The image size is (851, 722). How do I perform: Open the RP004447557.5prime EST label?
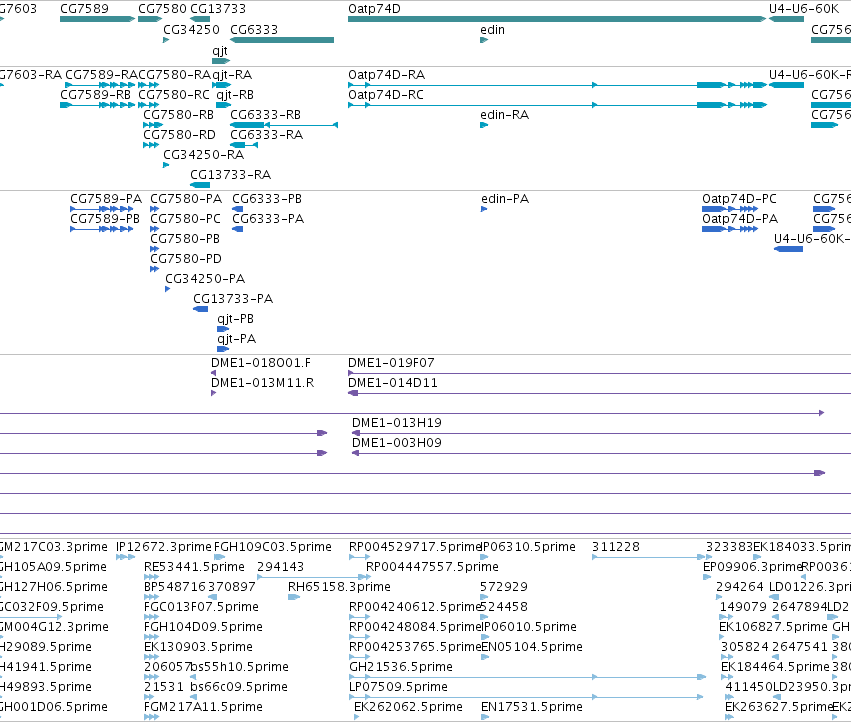[x=432, y=567]
